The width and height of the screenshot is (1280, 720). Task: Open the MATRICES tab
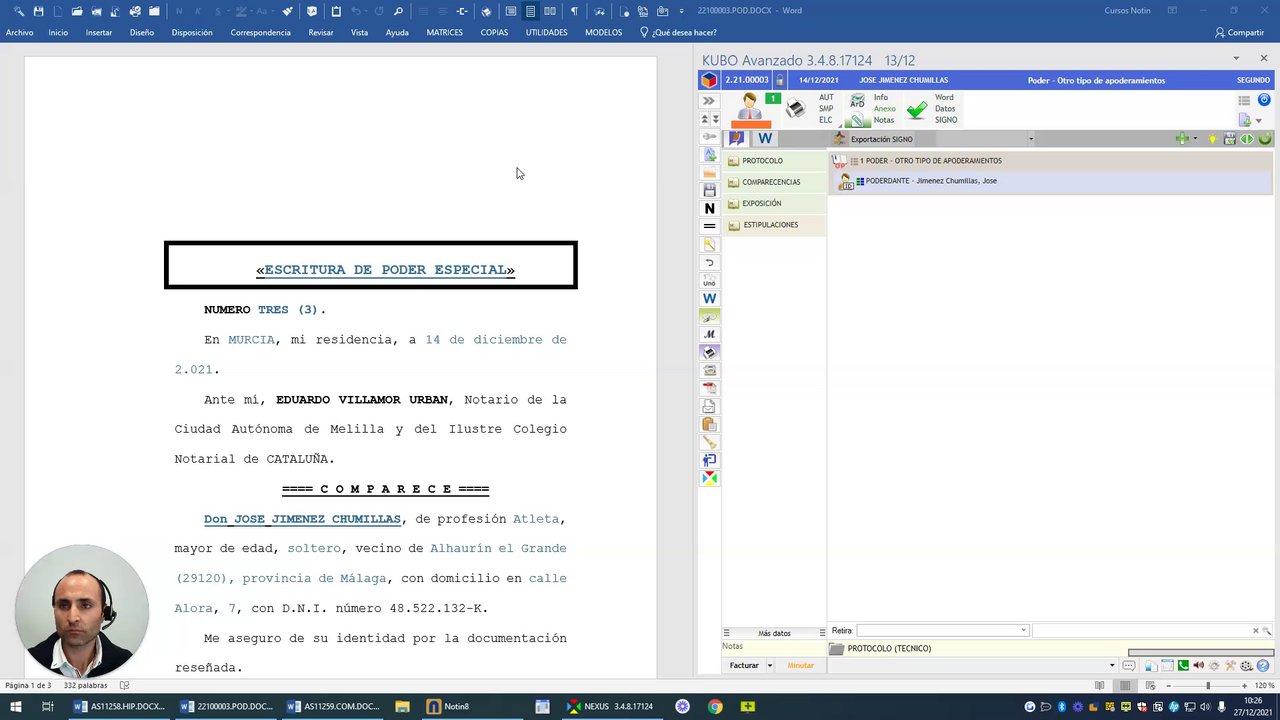point(444,32)
